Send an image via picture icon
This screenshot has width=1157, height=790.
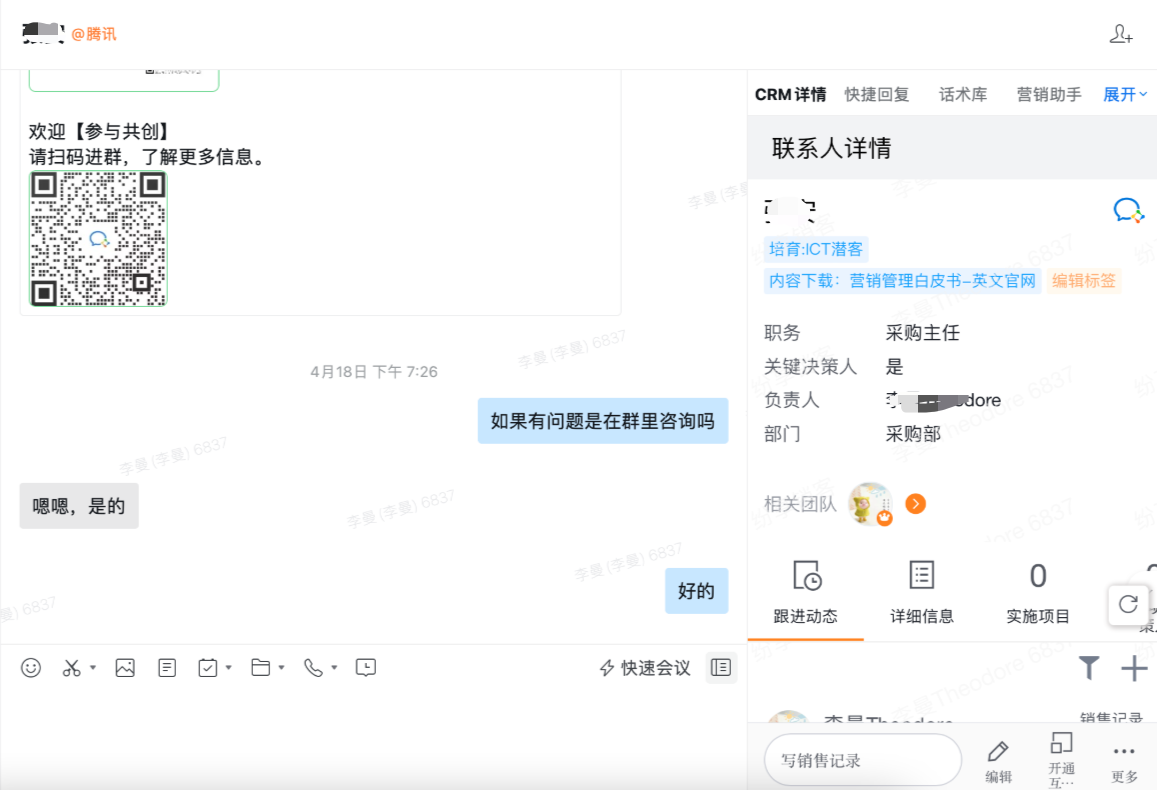click(125, 668)
